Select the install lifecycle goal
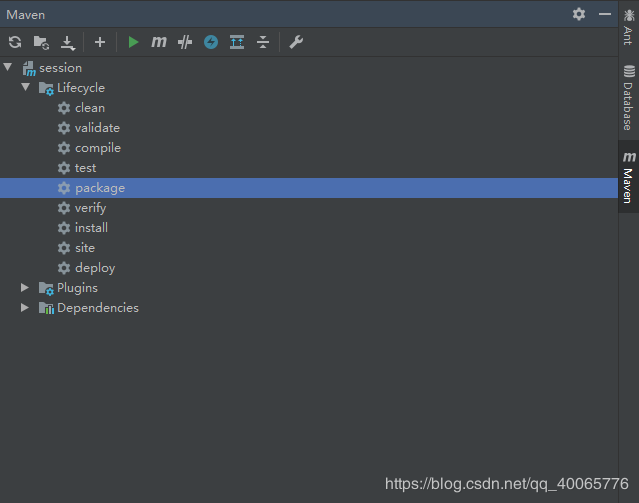Viewport: 639px width, 503px height. (91, 228)
